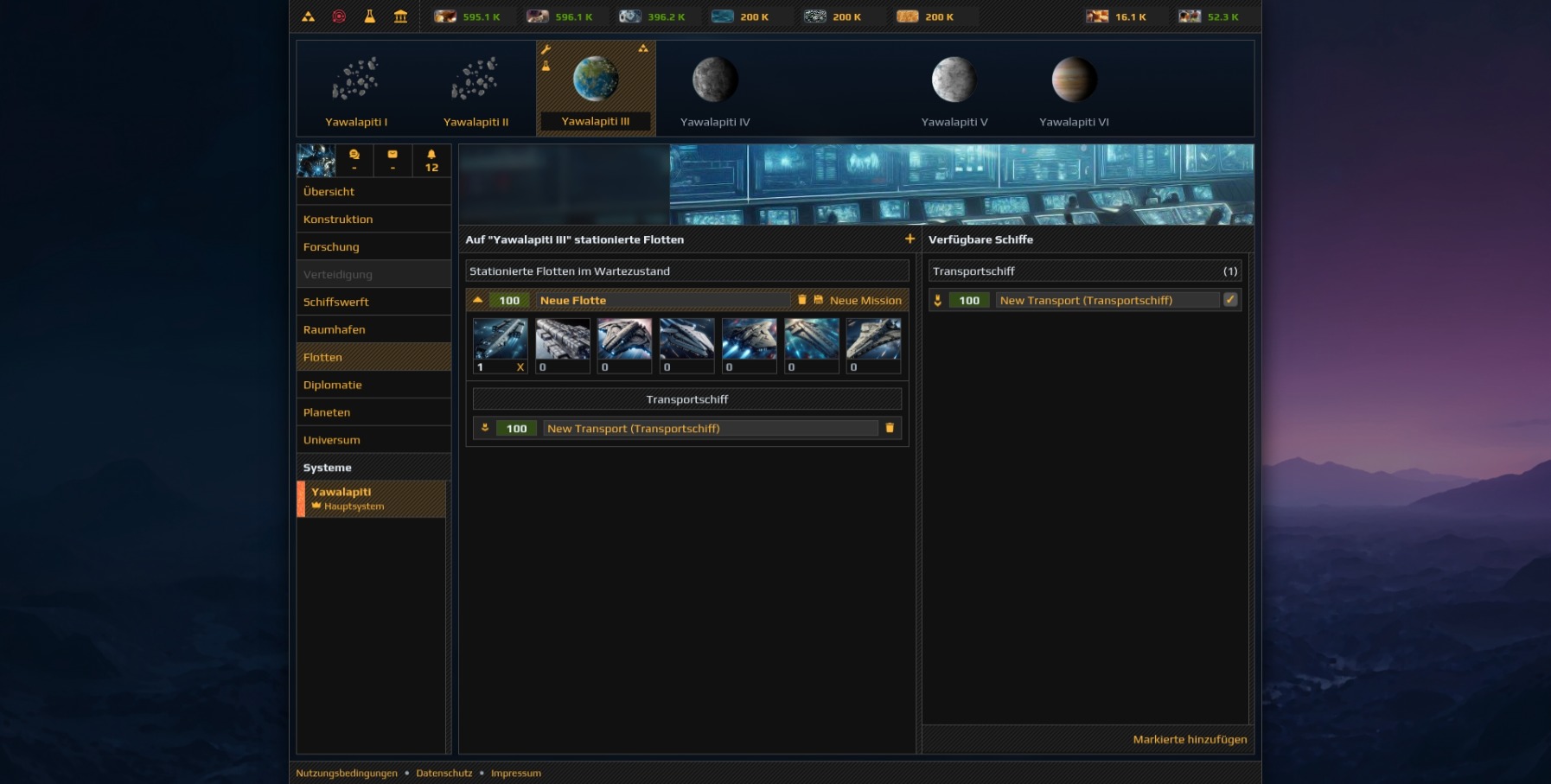Save mission via disk icon beside Neue Mission
The width and height of the screenshot is (1551, 784).
(819, 300)
